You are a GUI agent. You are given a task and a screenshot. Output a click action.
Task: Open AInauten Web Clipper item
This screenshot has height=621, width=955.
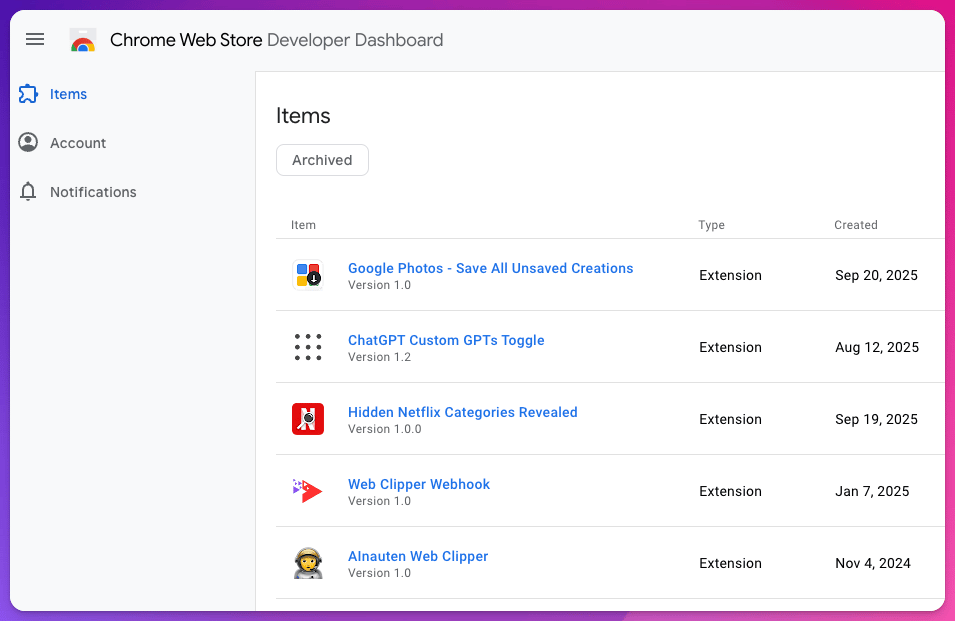418,556
